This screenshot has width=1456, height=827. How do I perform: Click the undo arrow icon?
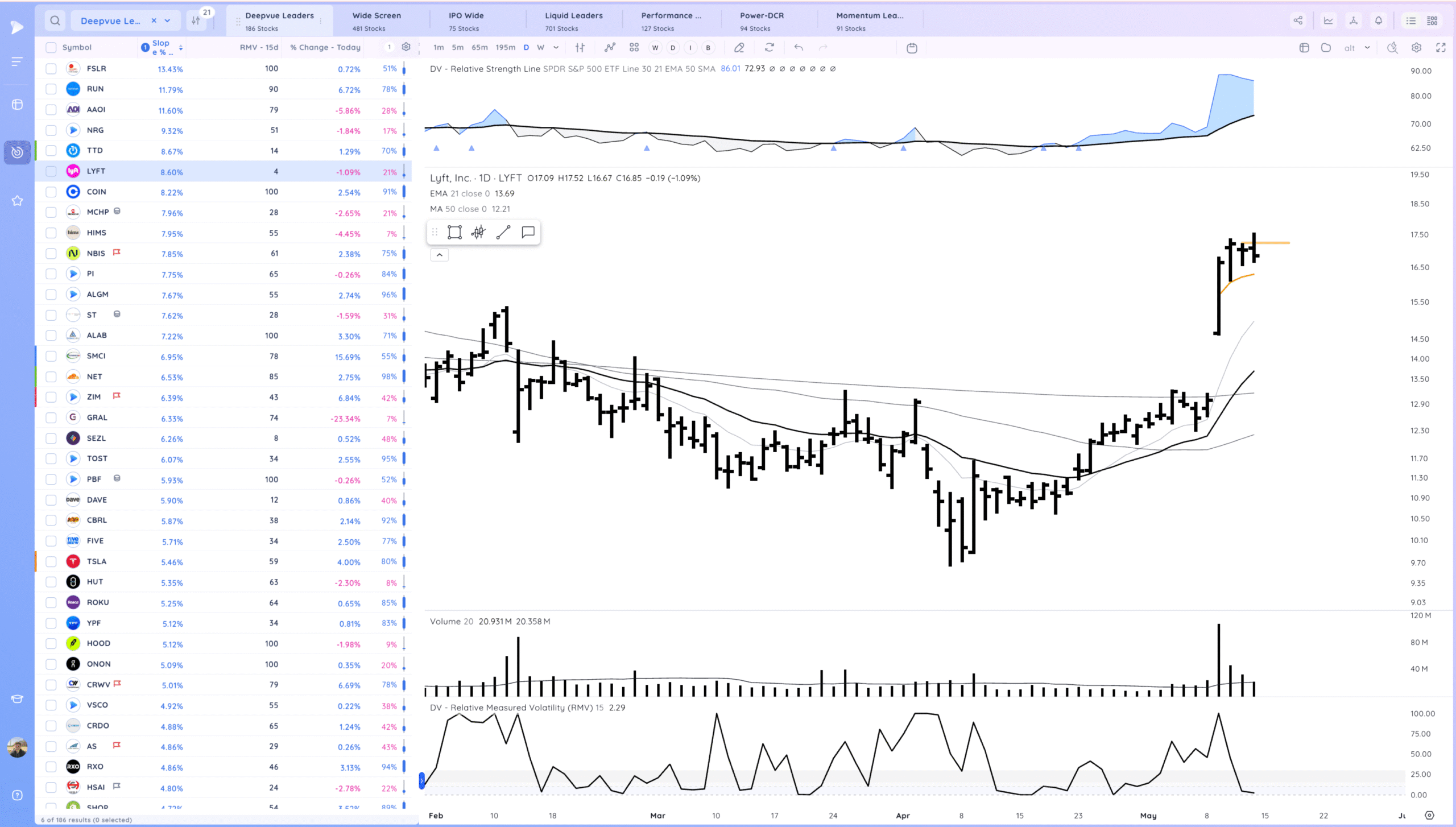(799, 48)
